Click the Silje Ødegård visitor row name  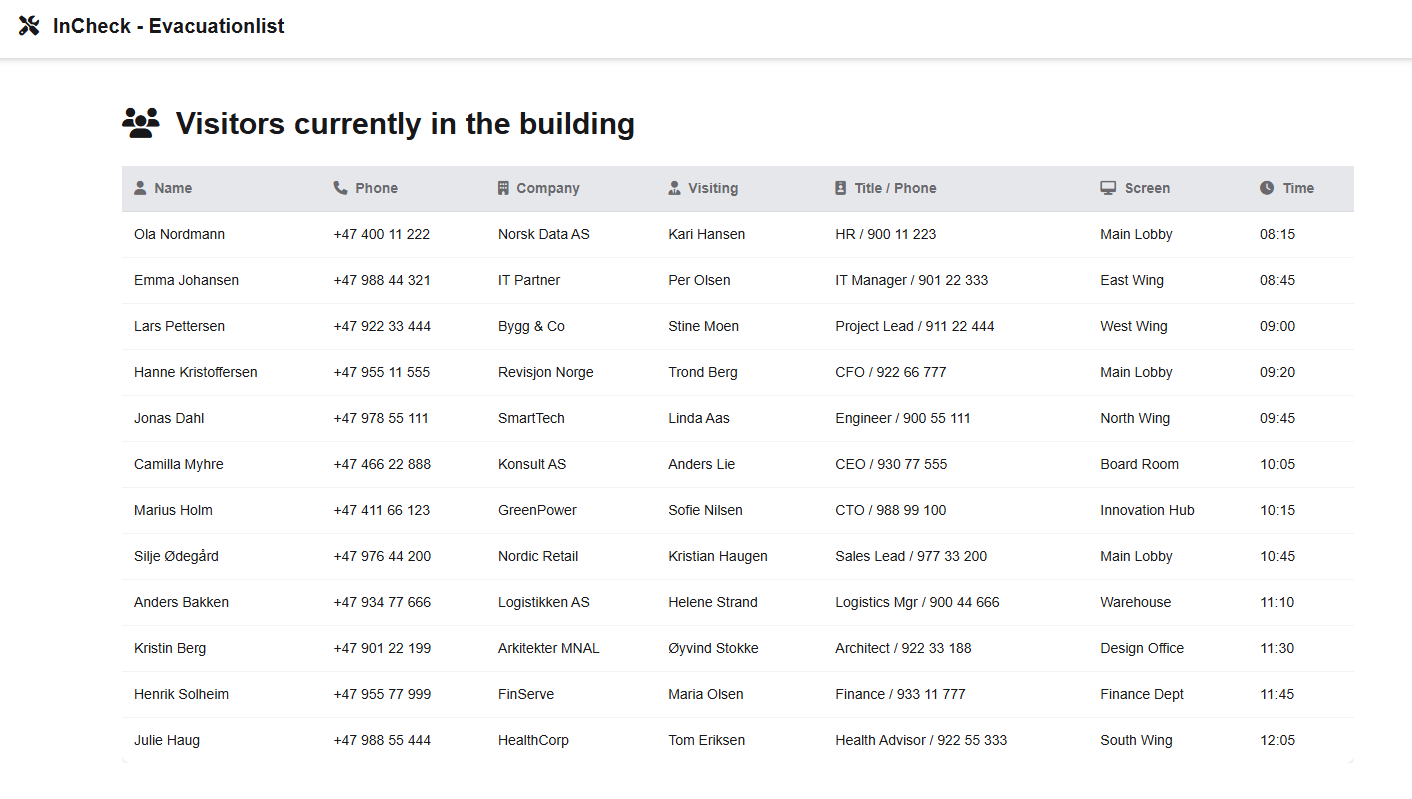[176, 556]
